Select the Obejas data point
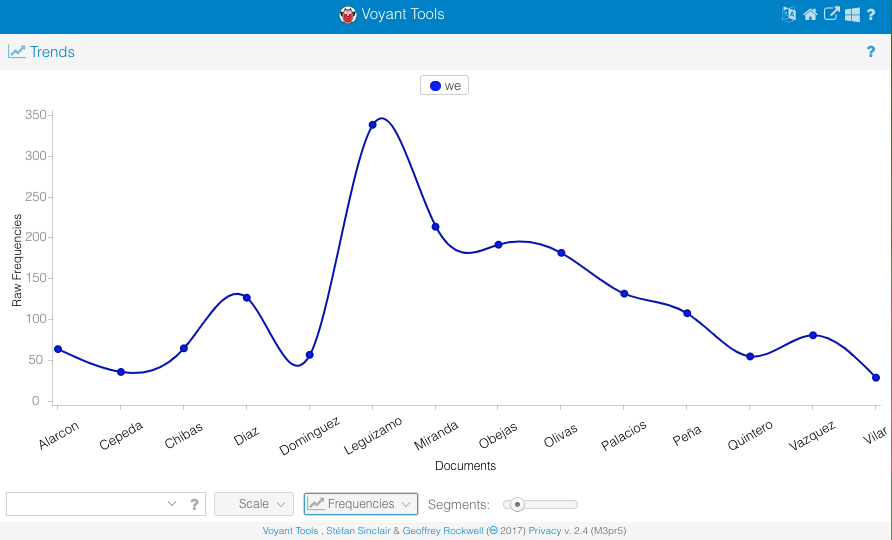Image resolution: width=892 pixels, height=540 pixels. pyautogui.click(x=498, y=245)
